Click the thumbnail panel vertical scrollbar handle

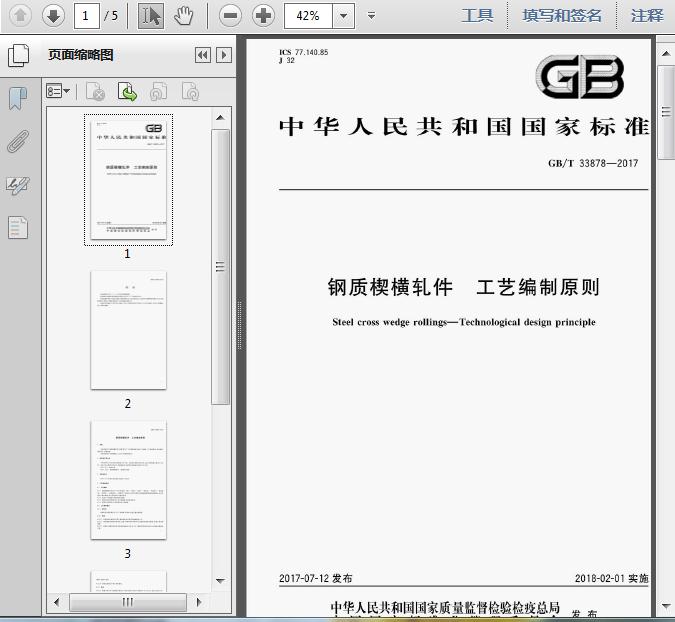(x=220, y=267)
